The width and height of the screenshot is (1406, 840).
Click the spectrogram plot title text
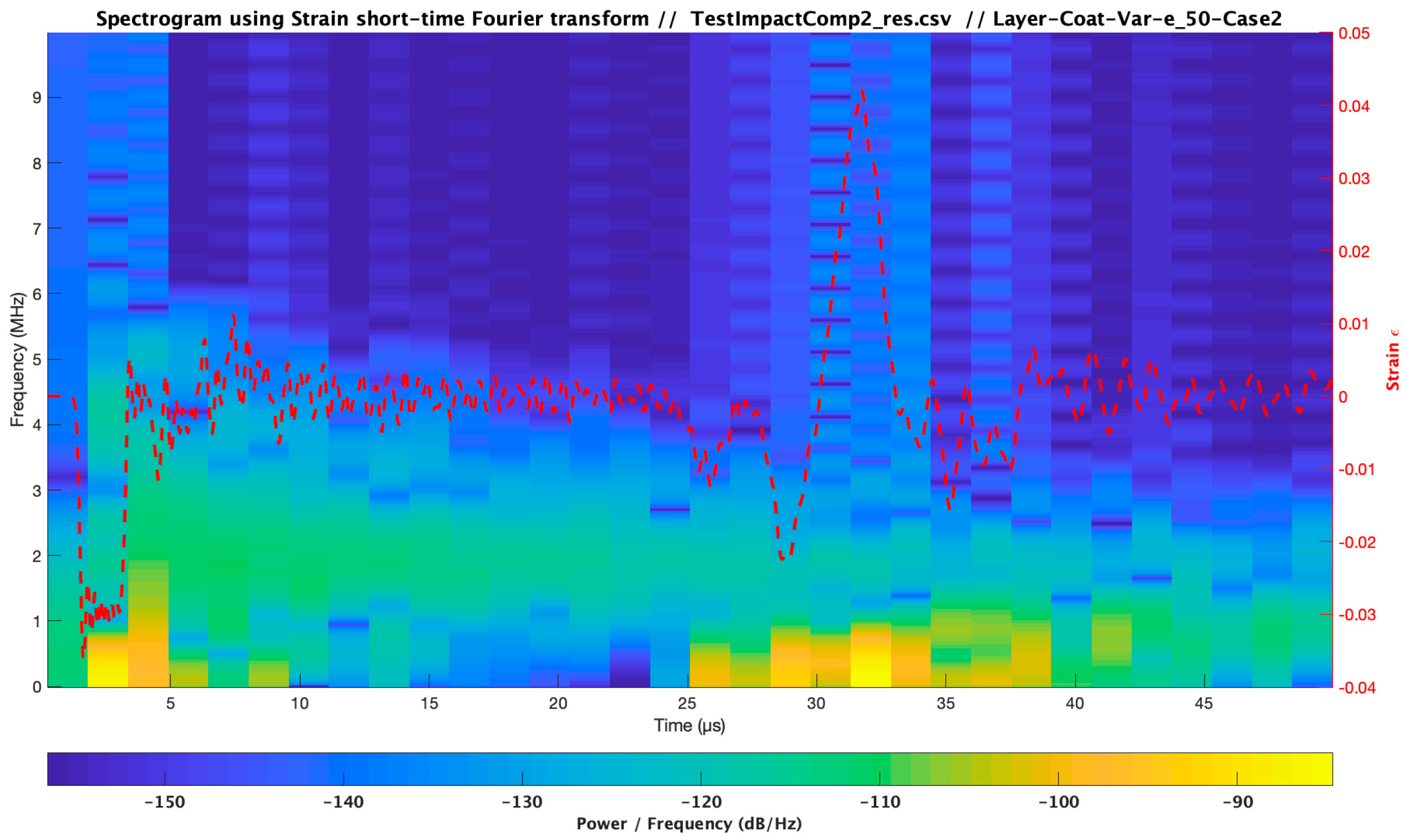coord(688,19)
